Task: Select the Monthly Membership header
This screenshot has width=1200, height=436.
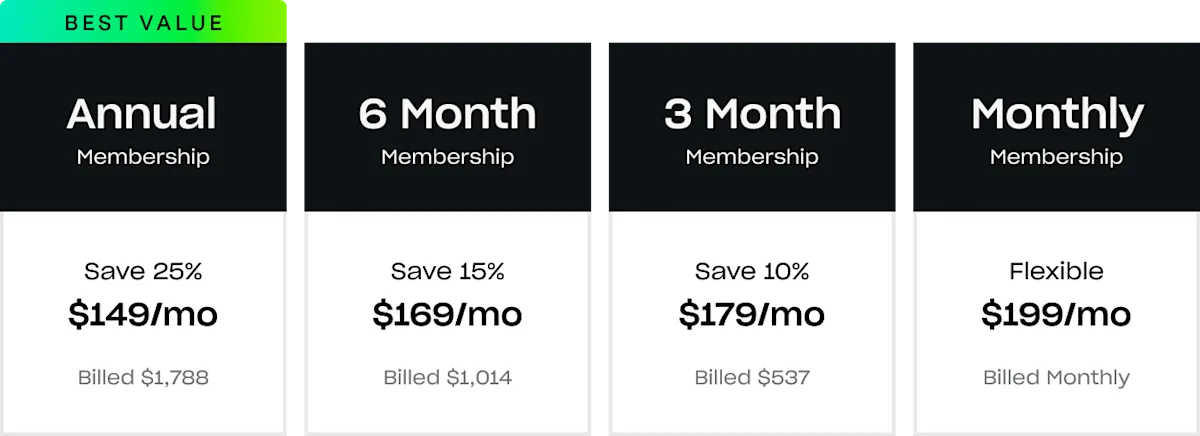Action: coord(1056,127)
